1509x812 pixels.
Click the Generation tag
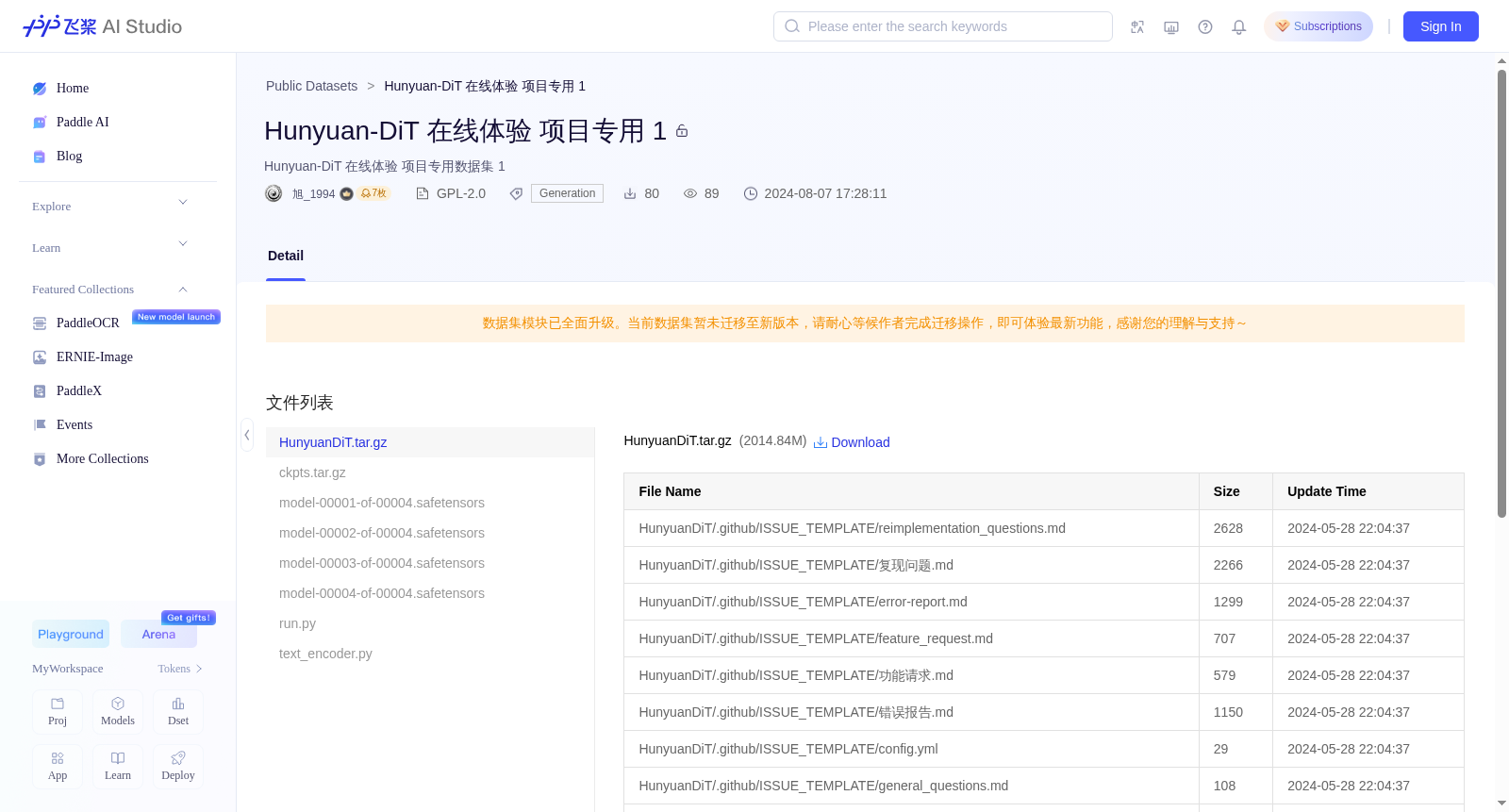[567, 193]
